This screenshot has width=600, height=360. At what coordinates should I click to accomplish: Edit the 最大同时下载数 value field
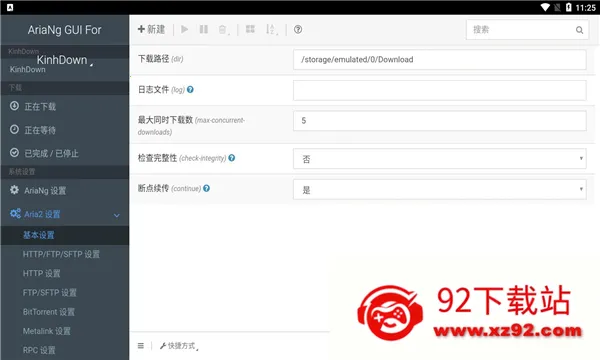point(440,121)
